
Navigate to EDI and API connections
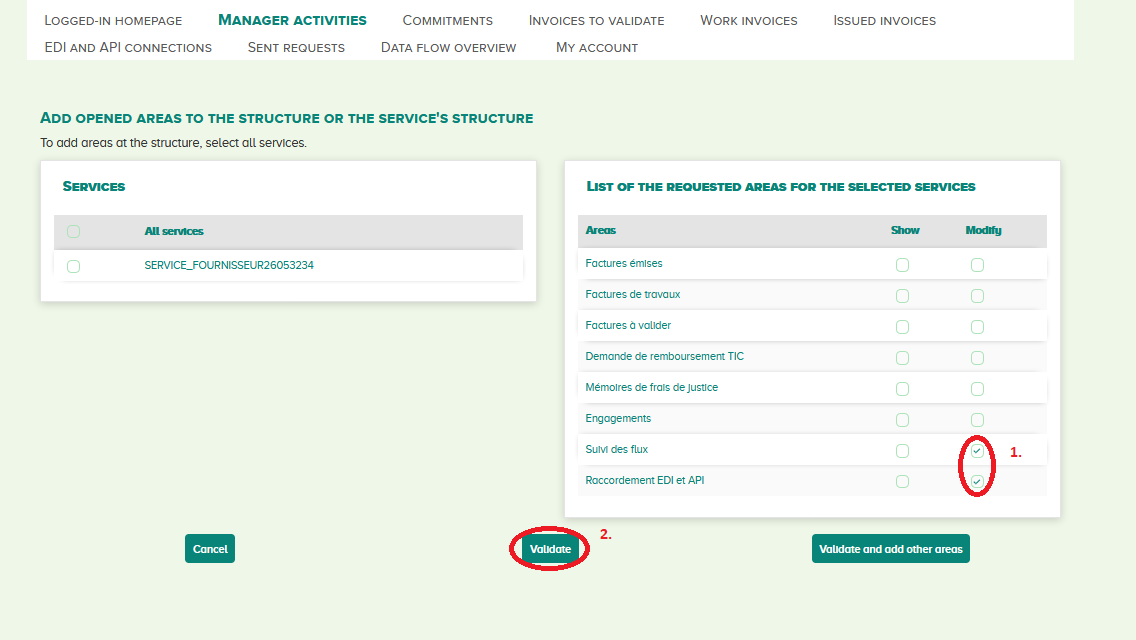pos(128,47)
